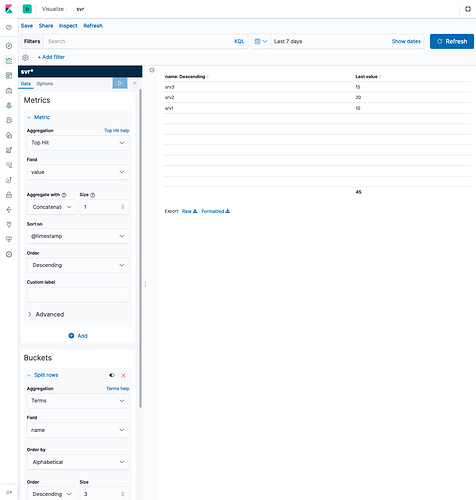Click the editor panel vertical scrollbar
The height and width of the screenshot is (500, 476).
[140, 248]
